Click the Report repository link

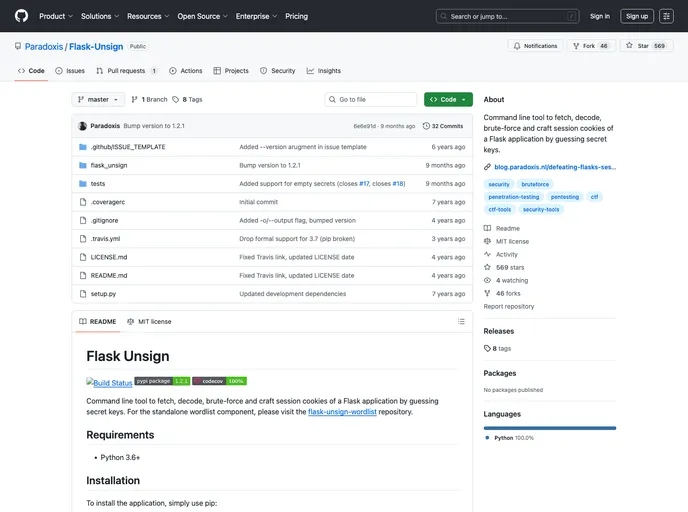pyautogui.click(x=509, y=306)
